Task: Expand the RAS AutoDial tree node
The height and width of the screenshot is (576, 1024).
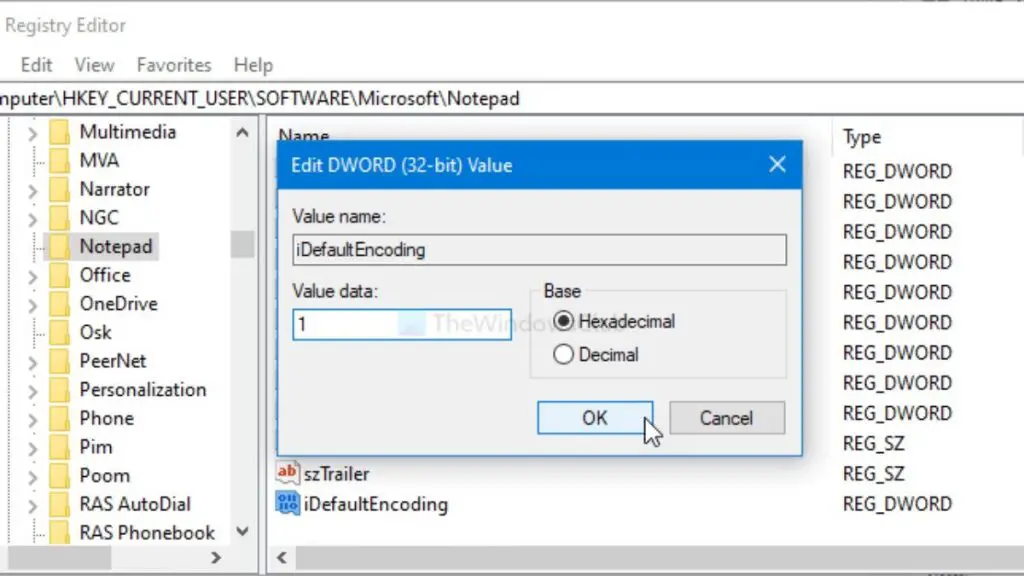Action: click(33, 506)
